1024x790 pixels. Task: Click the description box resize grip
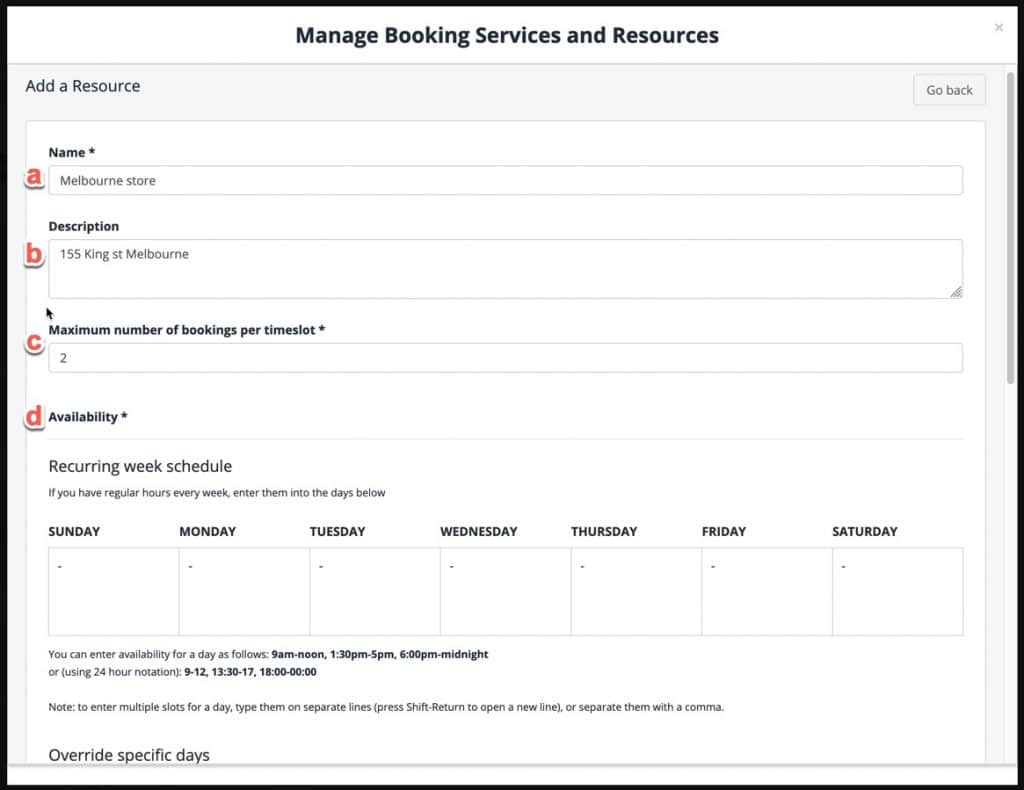(958, 293)
